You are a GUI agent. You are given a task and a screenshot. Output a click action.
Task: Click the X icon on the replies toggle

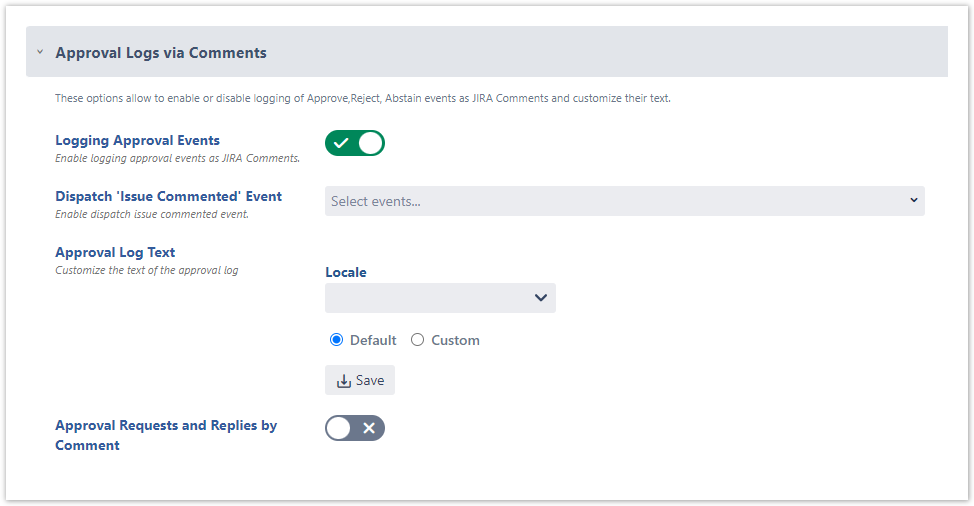[369, 428]
